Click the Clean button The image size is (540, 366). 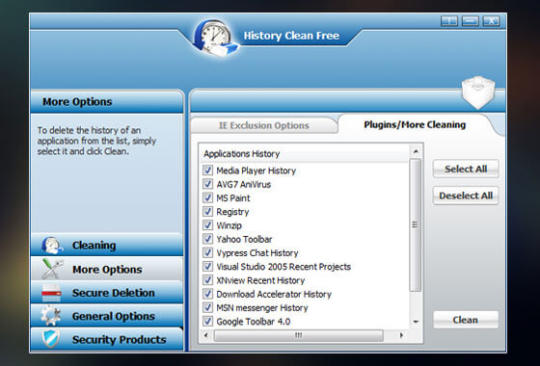[466, 320]
